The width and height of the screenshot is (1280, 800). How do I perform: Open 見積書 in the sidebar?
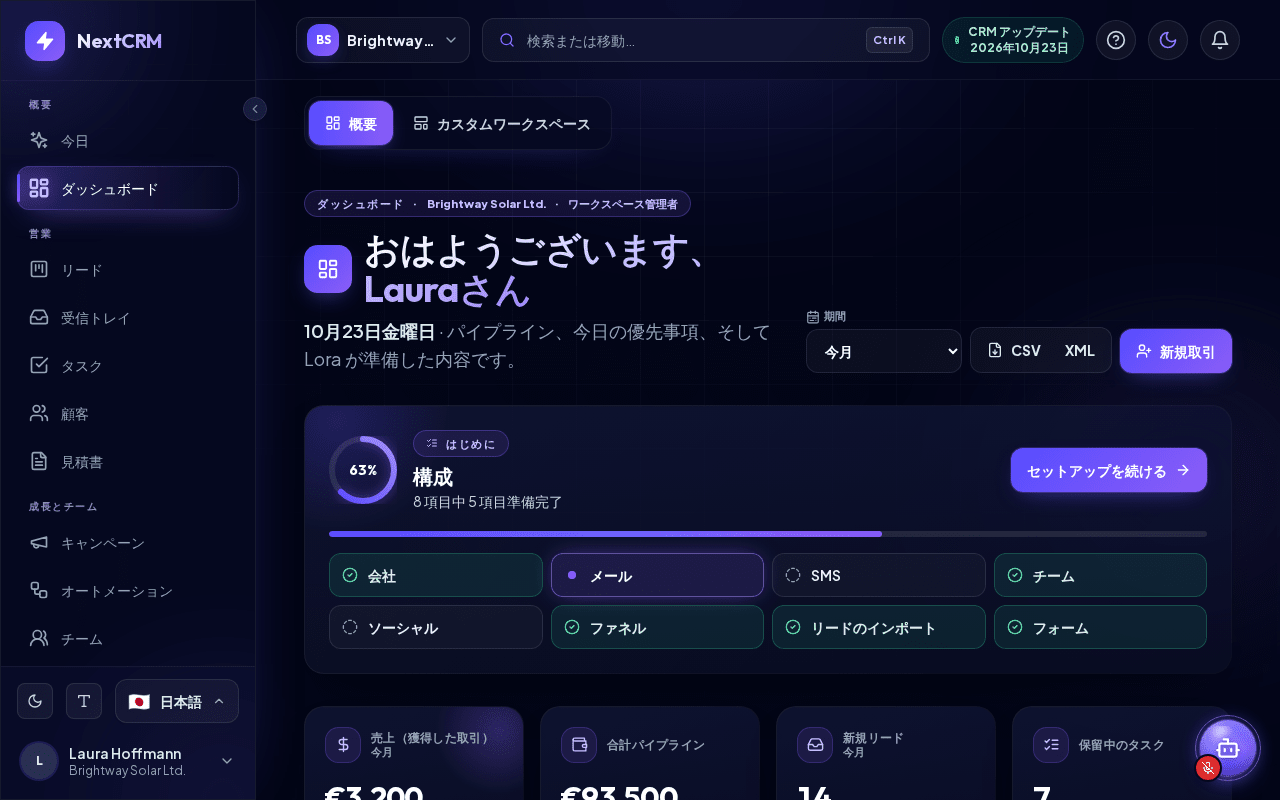[128, 462]
